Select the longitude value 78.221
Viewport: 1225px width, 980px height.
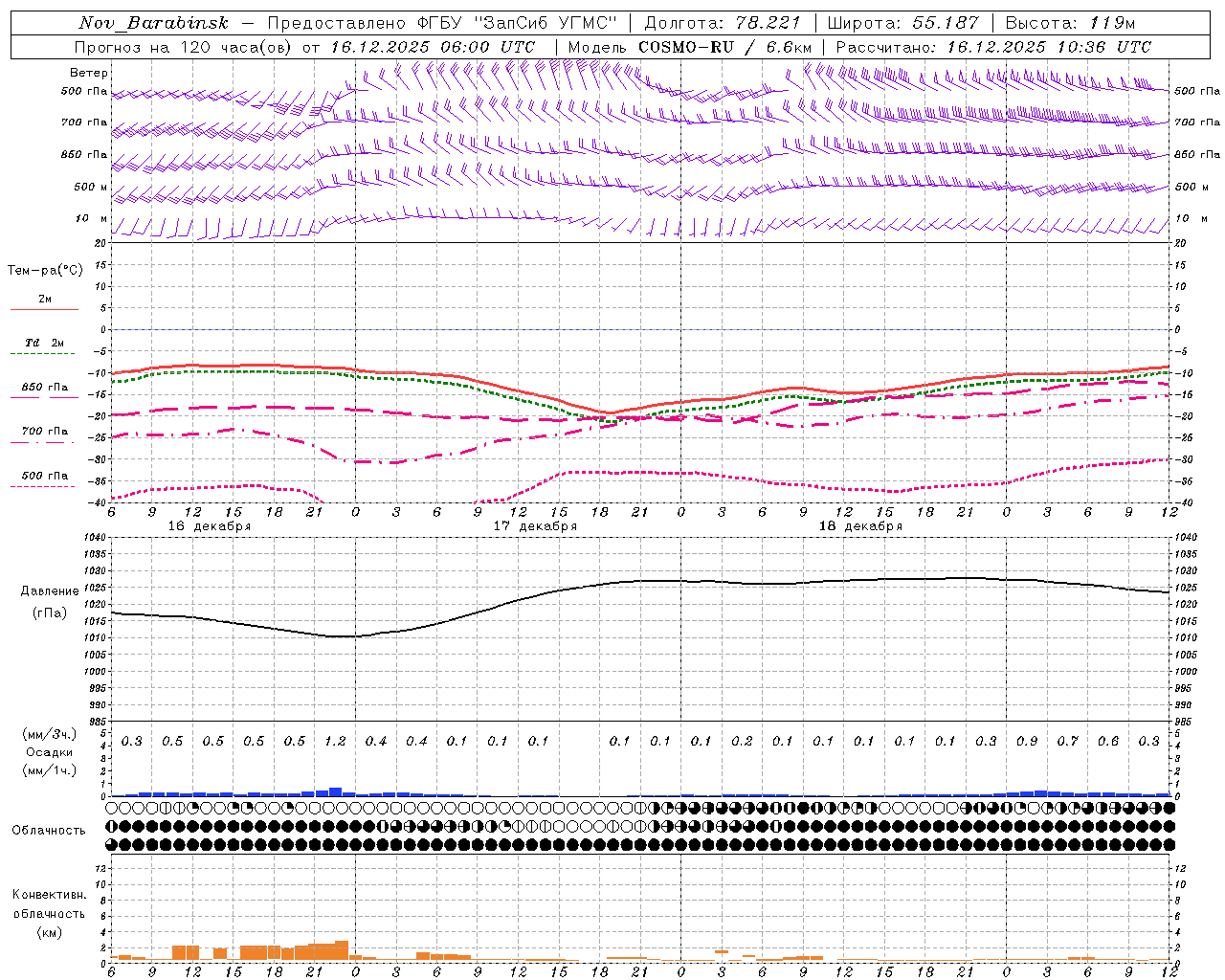768,23
